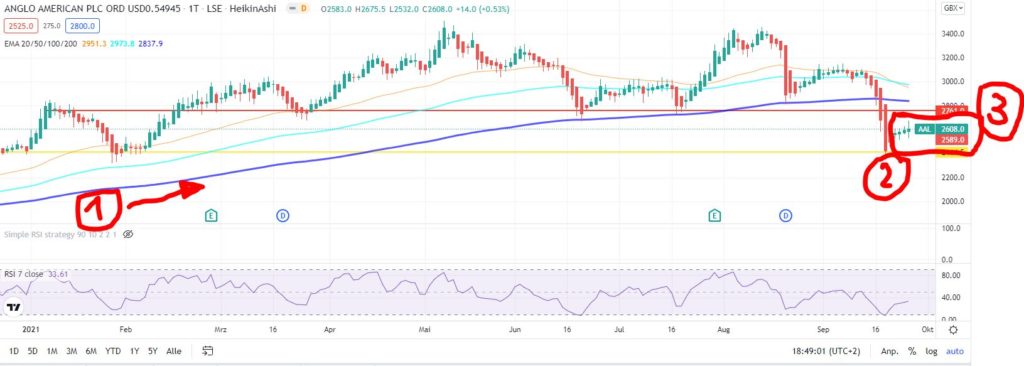Click the Aug label on time axis
This screenshot has height=366, width=1024.
723,330
